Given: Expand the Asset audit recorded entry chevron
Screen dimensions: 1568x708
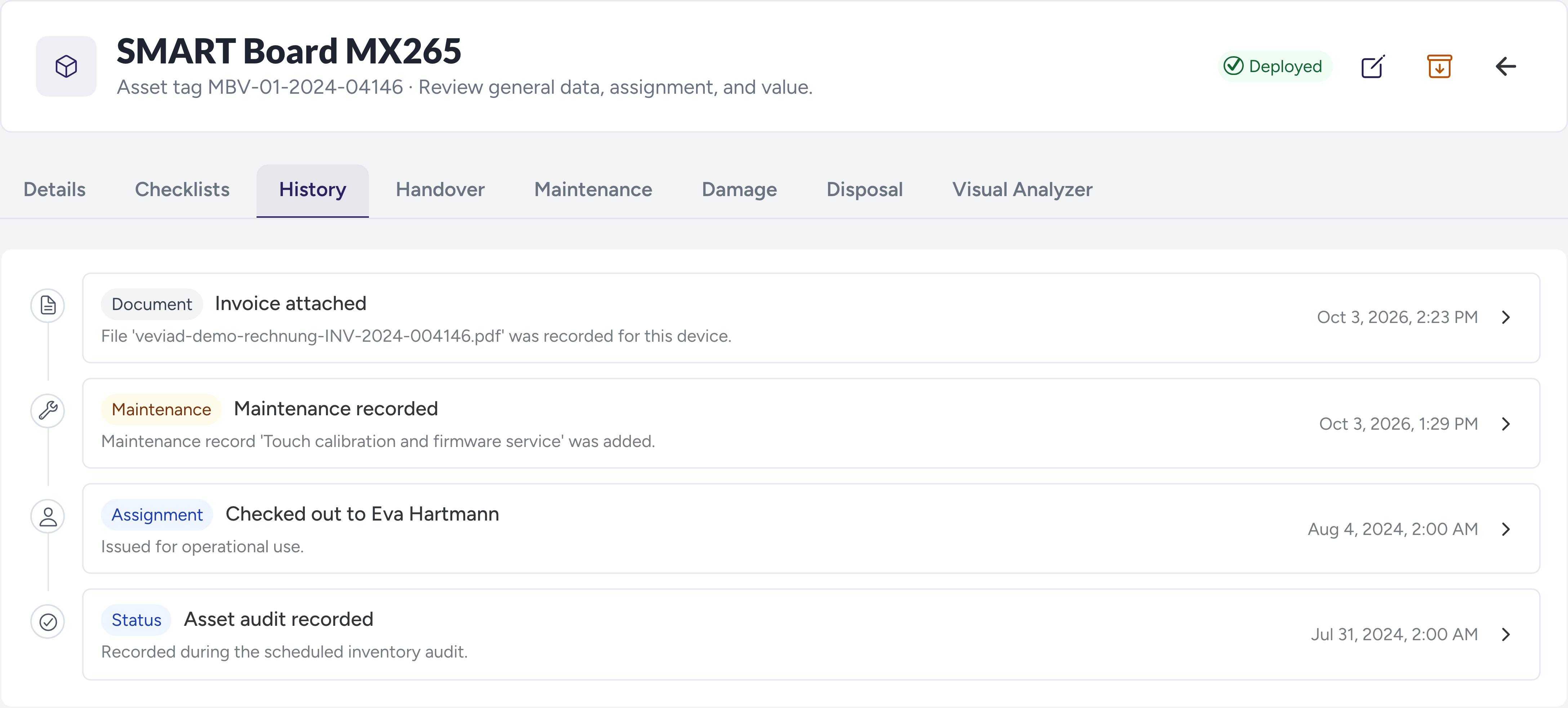Looking at the screenshot, I should 1506,634.
